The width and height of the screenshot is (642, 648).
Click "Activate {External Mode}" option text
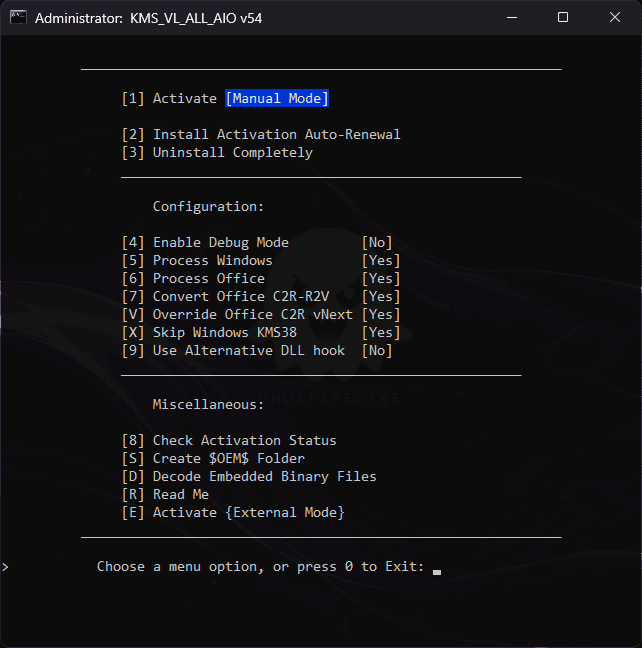click(249, 512)
